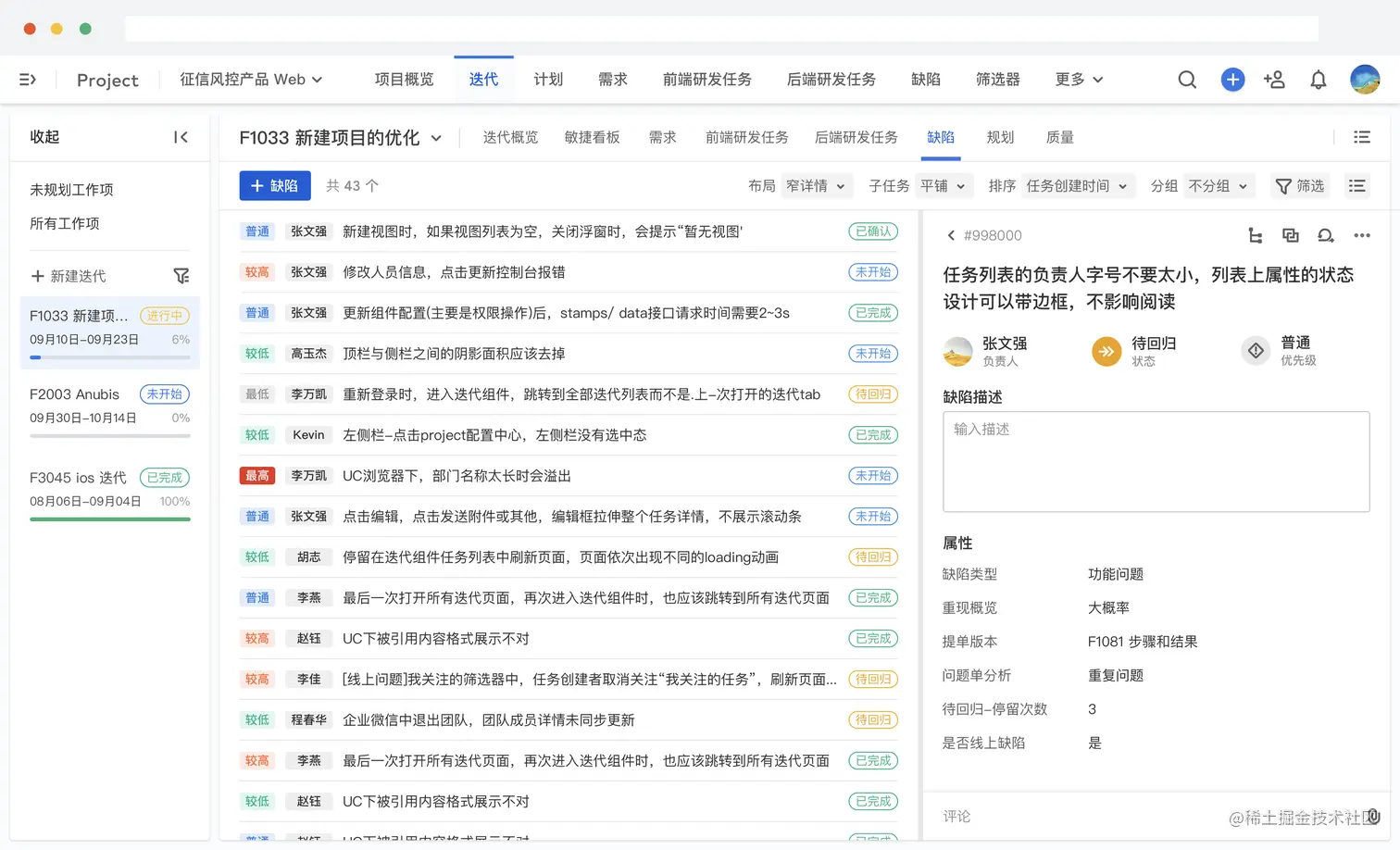Expand the 更多 menu in top navigation

1079,80
